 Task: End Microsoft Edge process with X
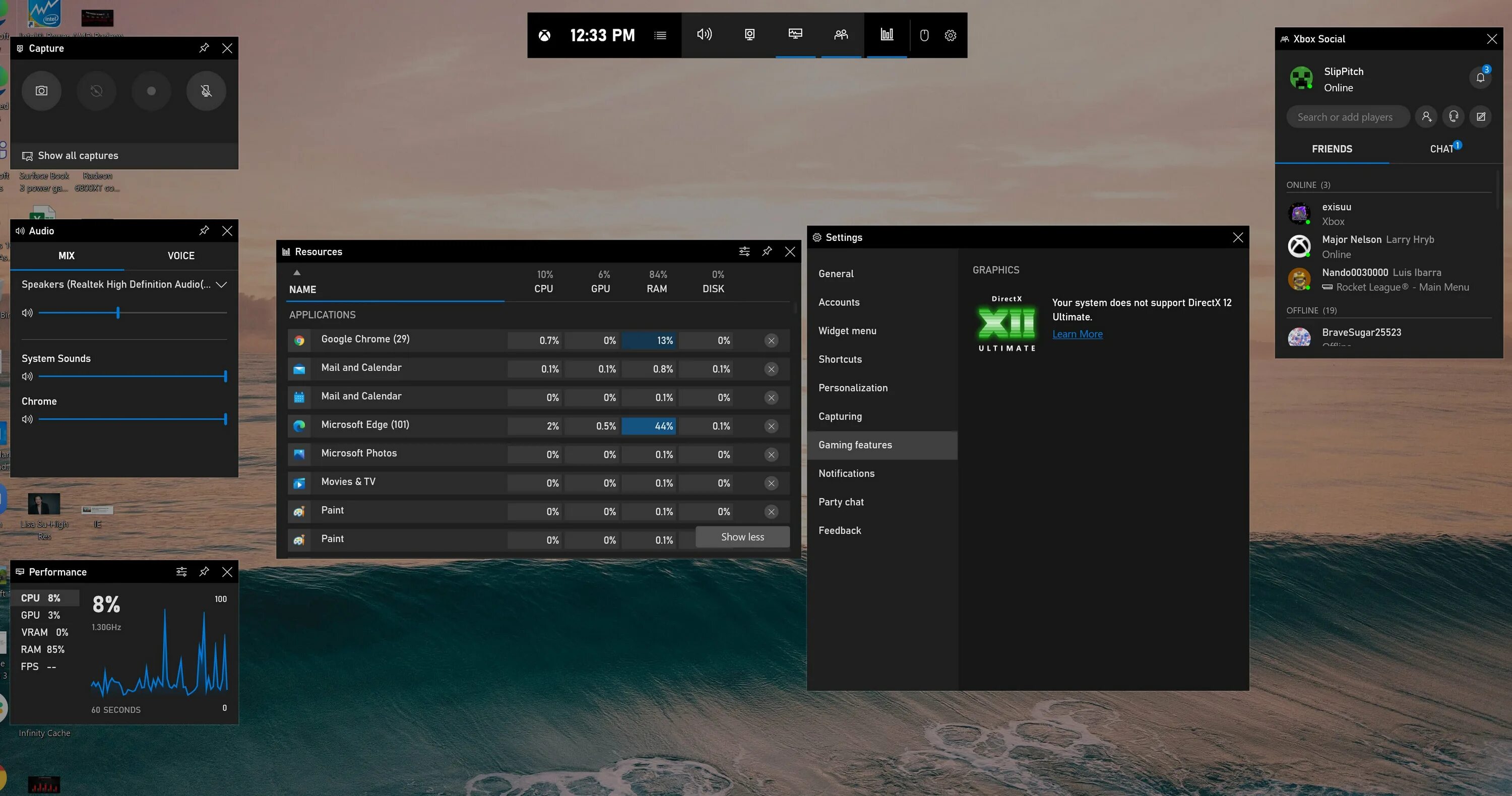[x=771, y=426]
